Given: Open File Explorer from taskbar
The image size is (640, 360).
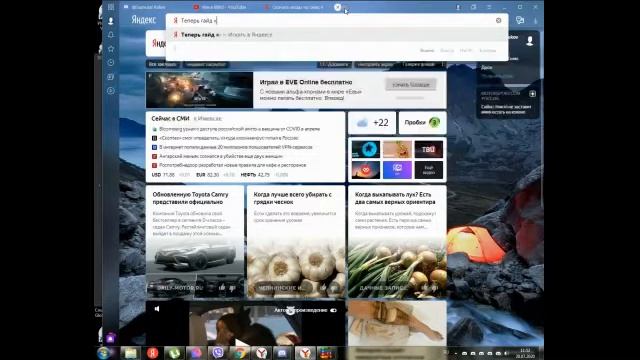Looking at the screenshot, I should [131, 353].
